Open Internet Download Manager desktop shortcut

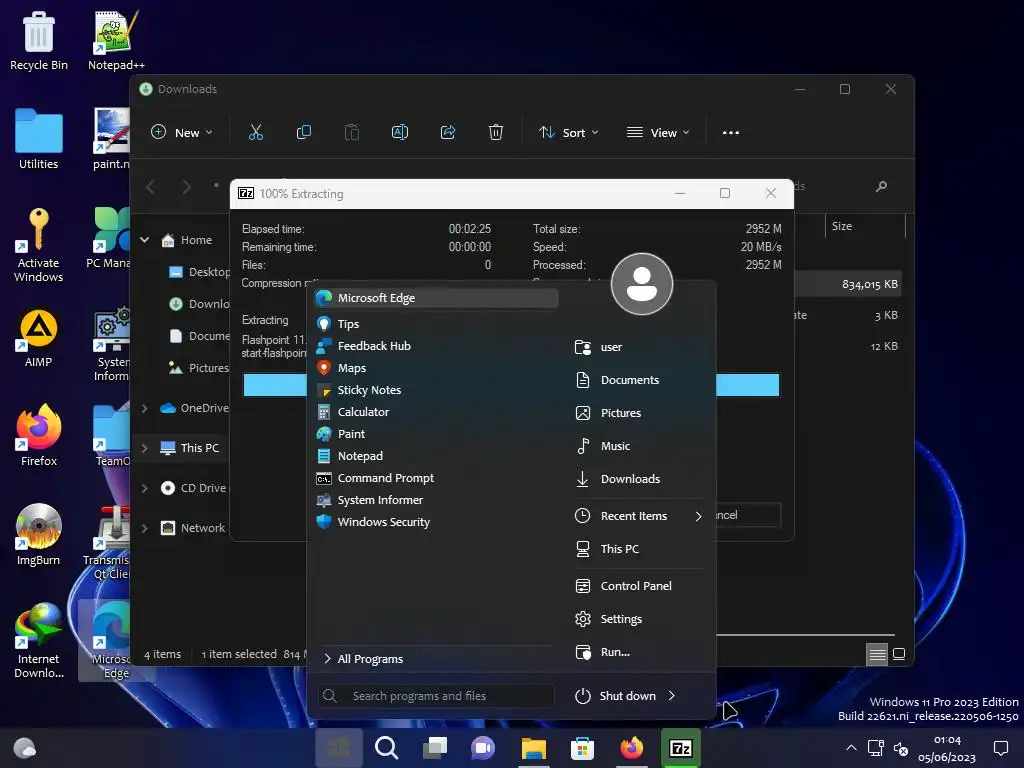tap(39, 641)
